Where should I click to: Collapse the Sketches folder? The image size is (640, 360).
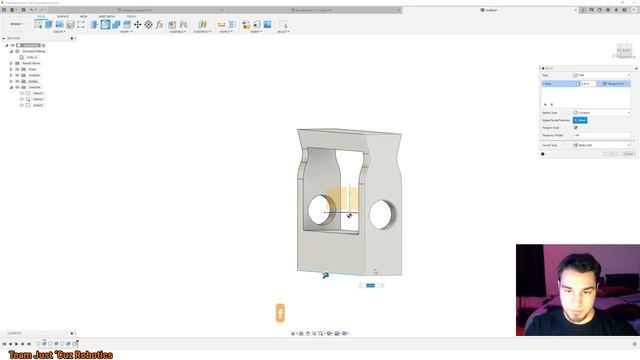[11, 87]
